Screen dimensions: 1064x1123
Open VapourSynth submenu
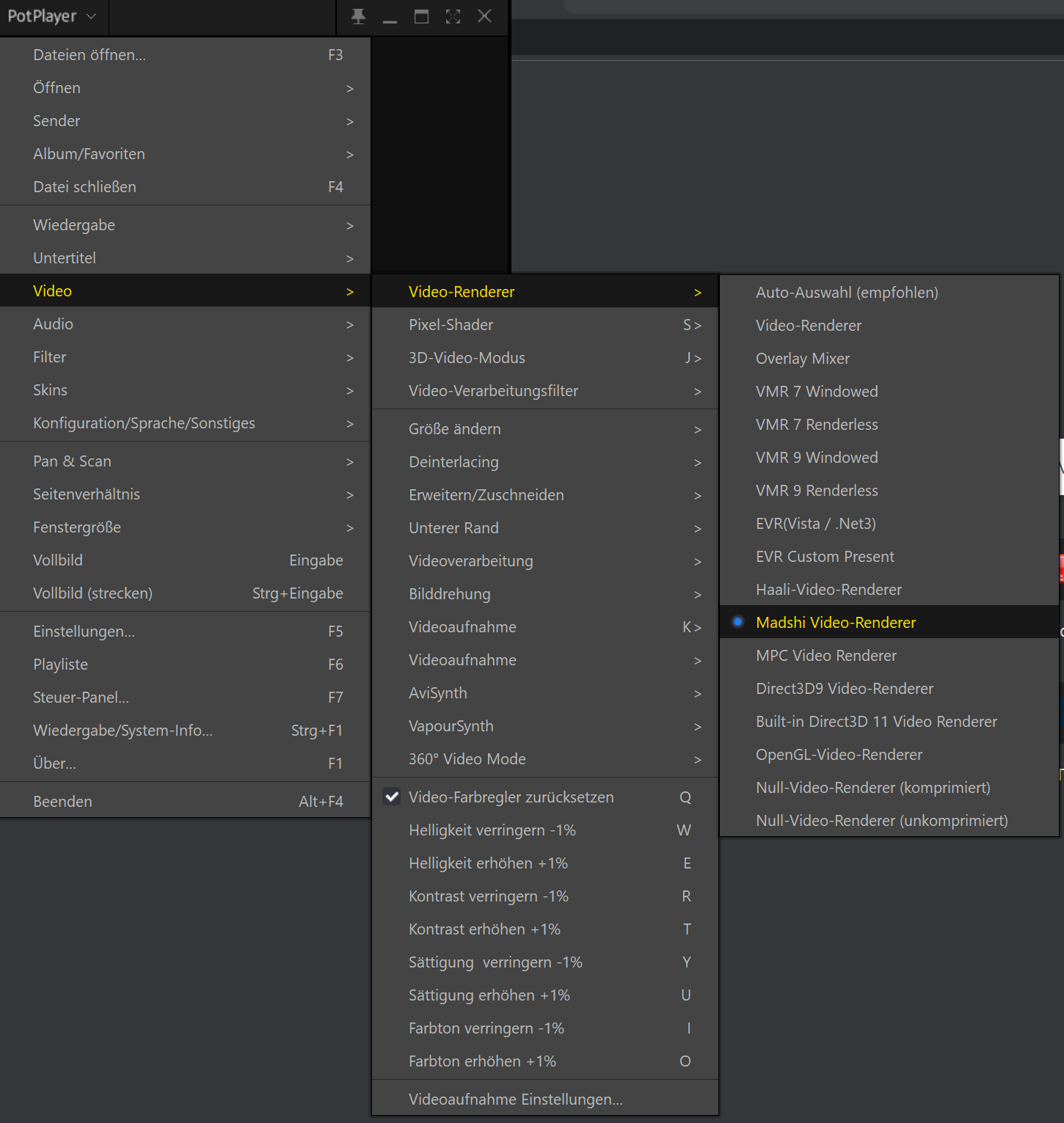click(x=545, y=725)
